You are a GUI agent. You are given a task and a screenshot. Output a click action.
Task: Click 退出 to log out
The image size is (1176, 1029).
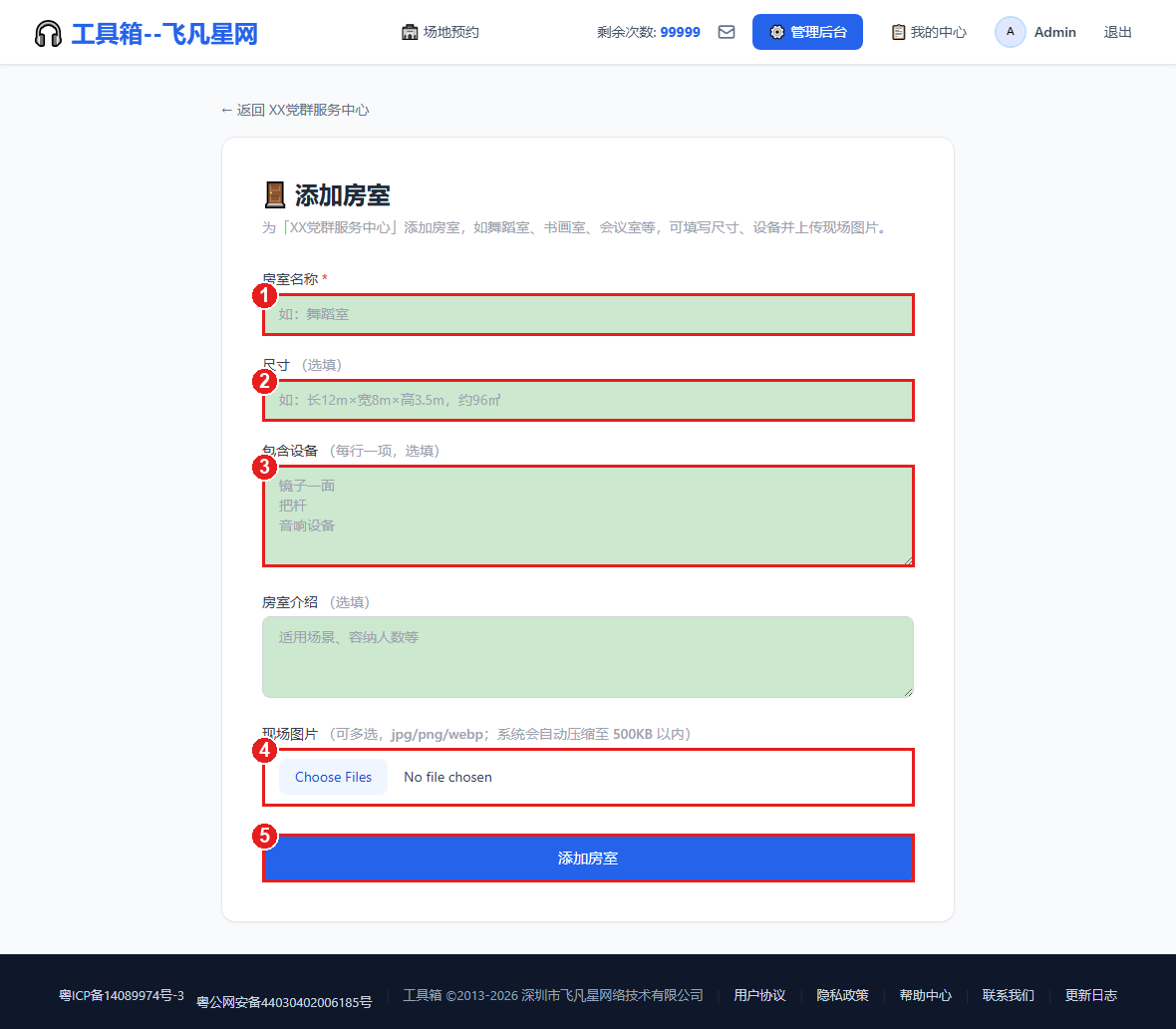(x=1117, y=32)
